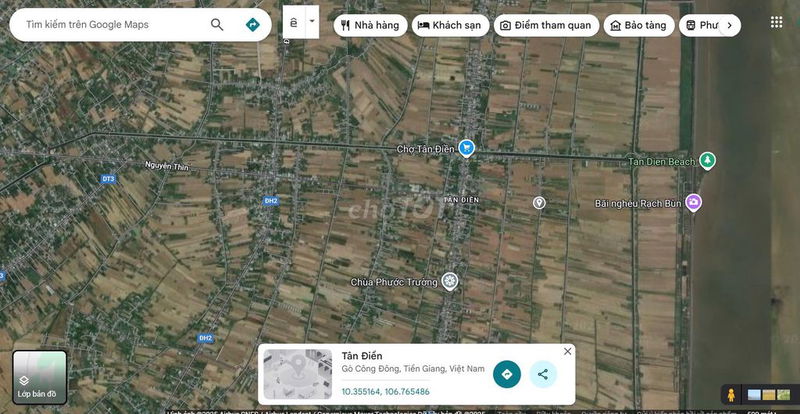Close the Tân Điền info card
The height and width of the screenshot is (414, 800).
tap(568, 351)
